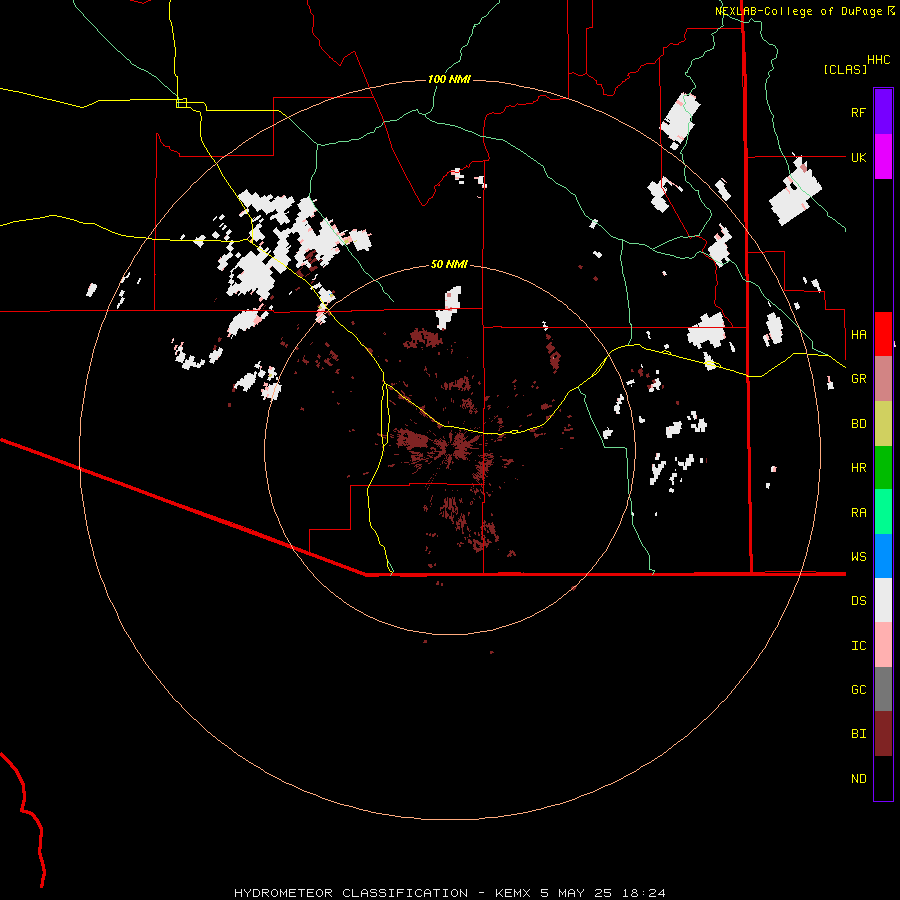Image resolution: width=900 pixels, height=900 pixels.
Task: Click the DS white legend swatch
Action: click(883, 600)
